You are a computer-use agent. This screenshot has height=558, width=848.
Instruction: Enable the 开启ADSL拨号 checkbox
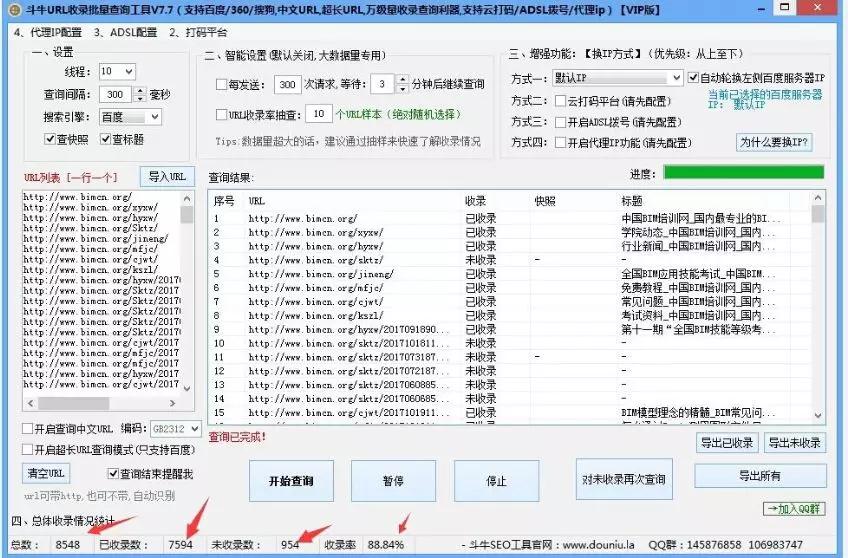point(560,122)
